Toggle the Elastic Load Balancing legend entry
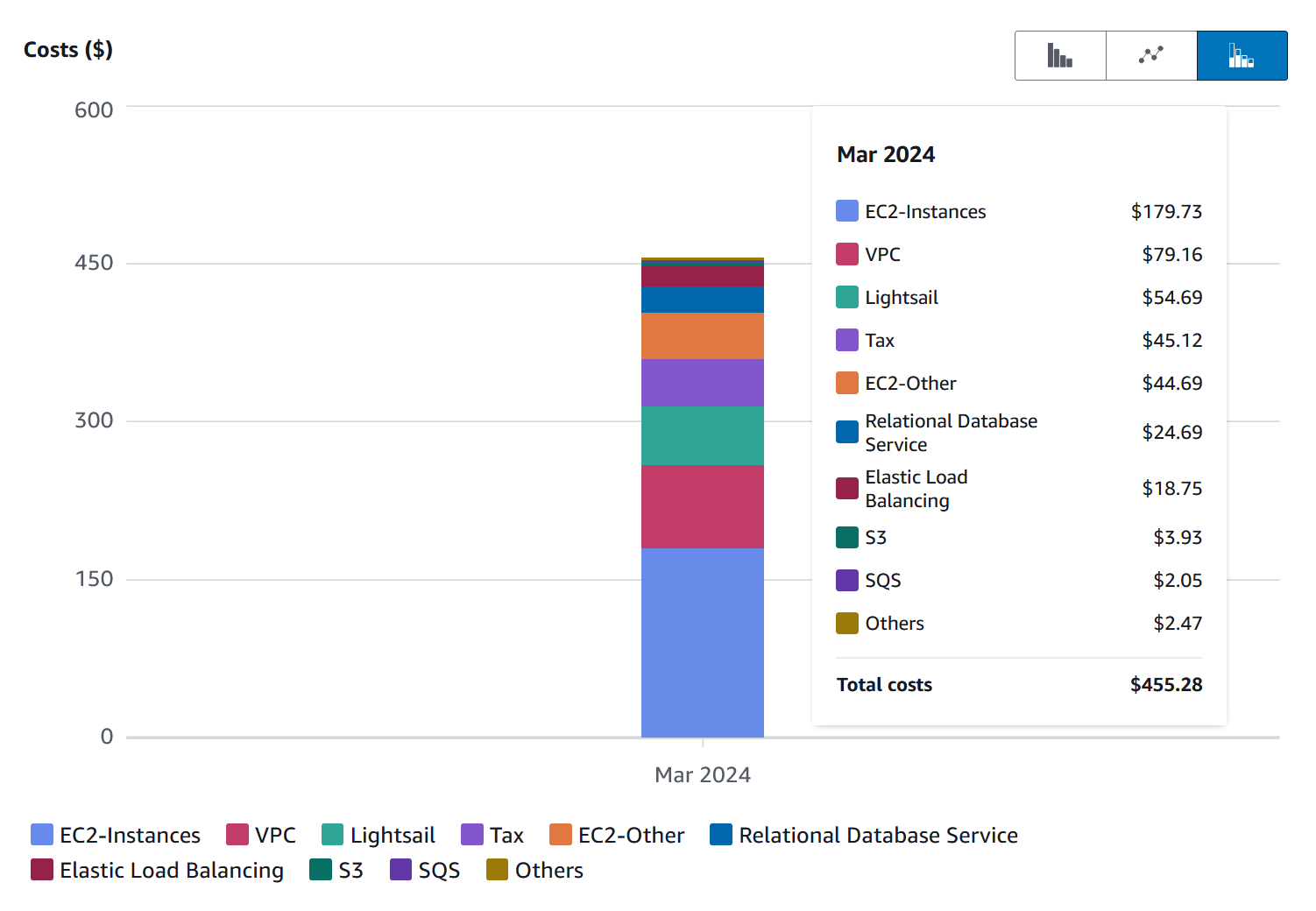1316x911 pixels. (158, 870)
